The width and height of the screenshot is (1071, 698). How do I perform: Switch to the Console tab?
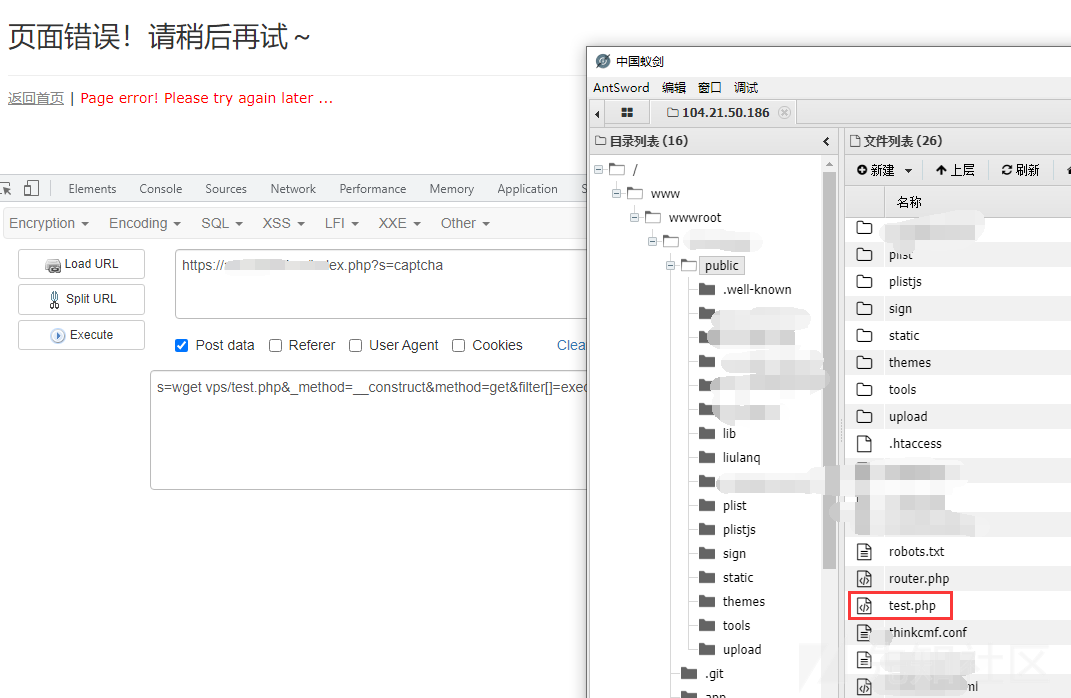point(161,189)
